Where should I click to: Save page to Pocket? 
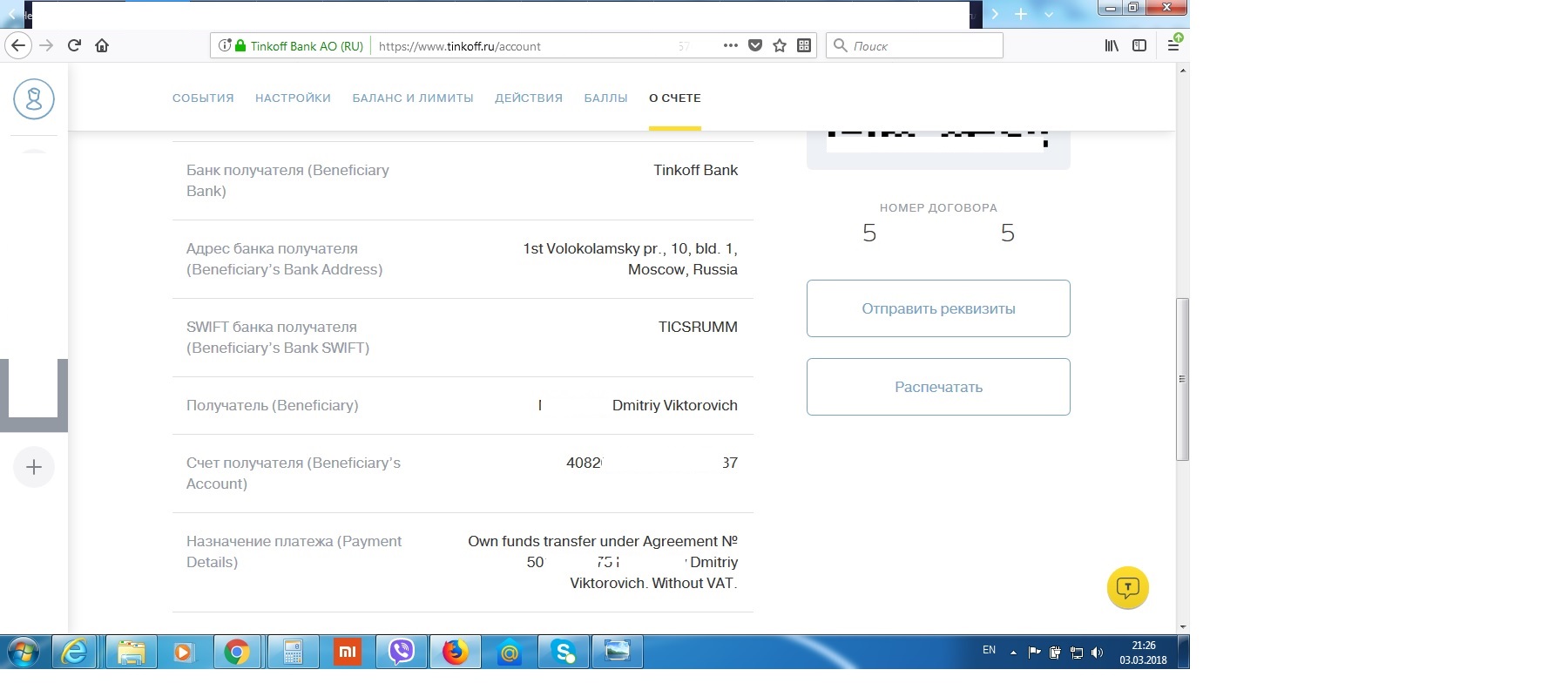(755, 45)
